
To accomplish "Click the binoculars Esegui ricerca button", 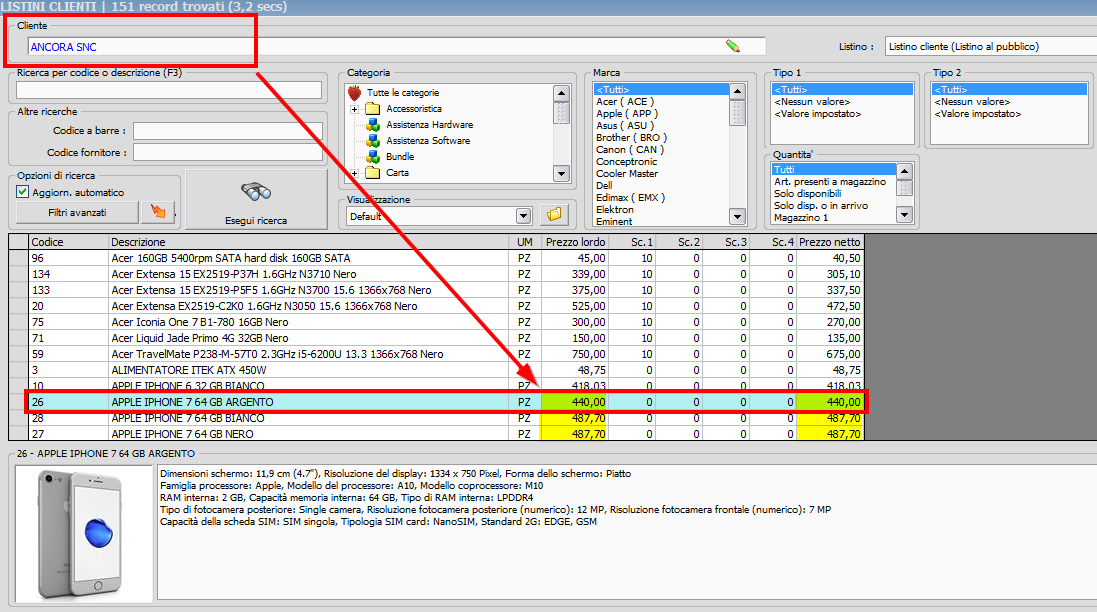I will click(x=256, y=199).
